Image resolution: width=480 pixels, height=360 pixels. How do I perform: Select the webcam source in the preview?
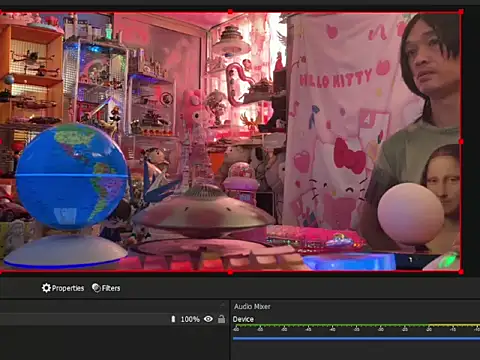[x=230, y=142]
